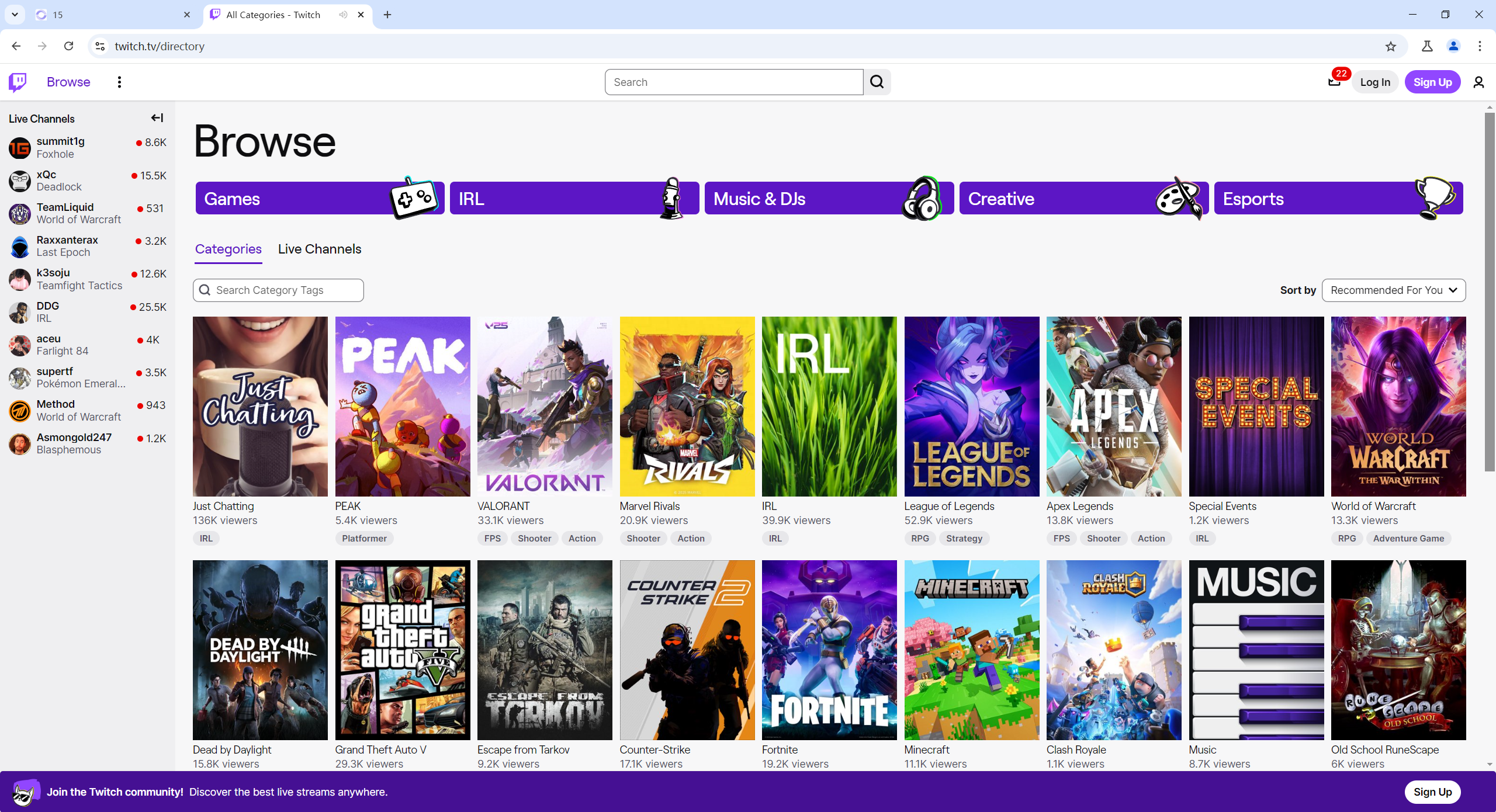Open the Prime loot crown notifications icon
Image resolution: width=1496 pixels, height=812 pixels.
(1334, 82)
